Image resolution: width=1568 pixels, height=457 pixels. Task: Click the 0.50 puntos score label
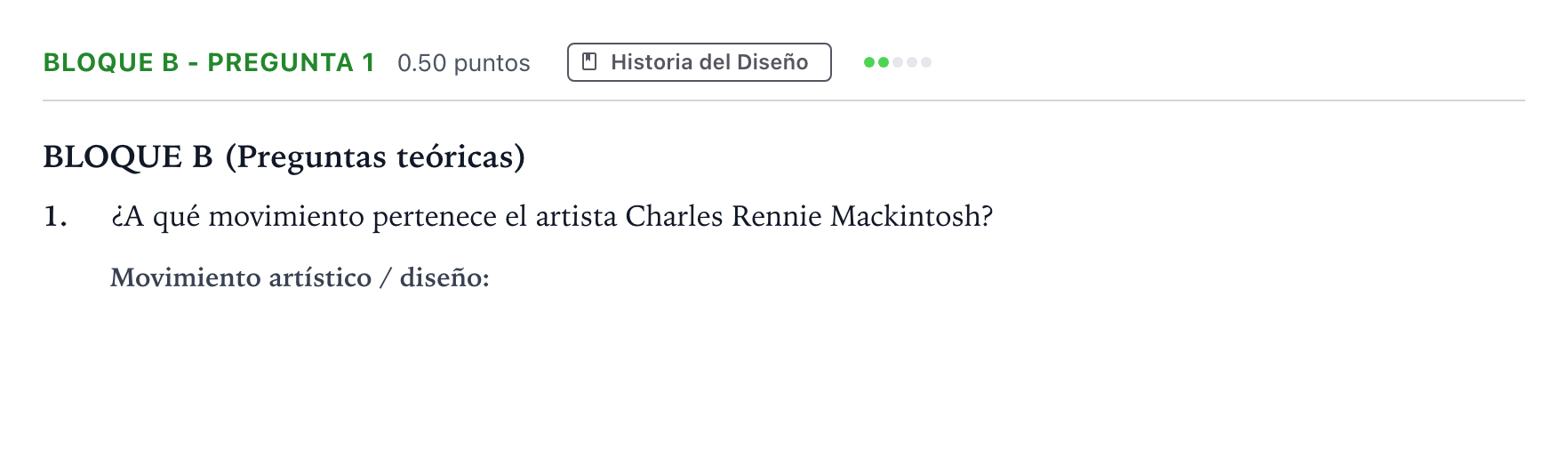coord(464,63)
